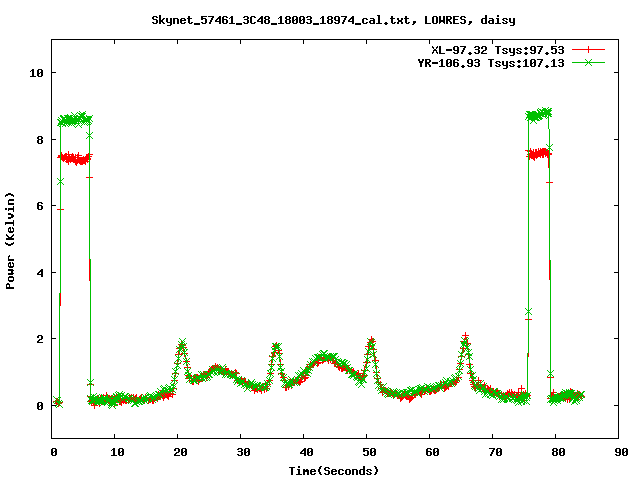
Task: Click the red line sample for XL
Action: (588, 50)
